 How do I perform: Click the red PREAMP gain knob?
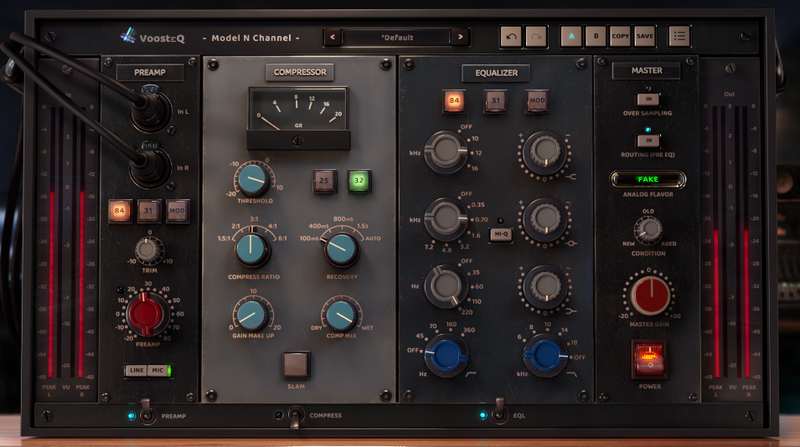[x=146, y=314]
